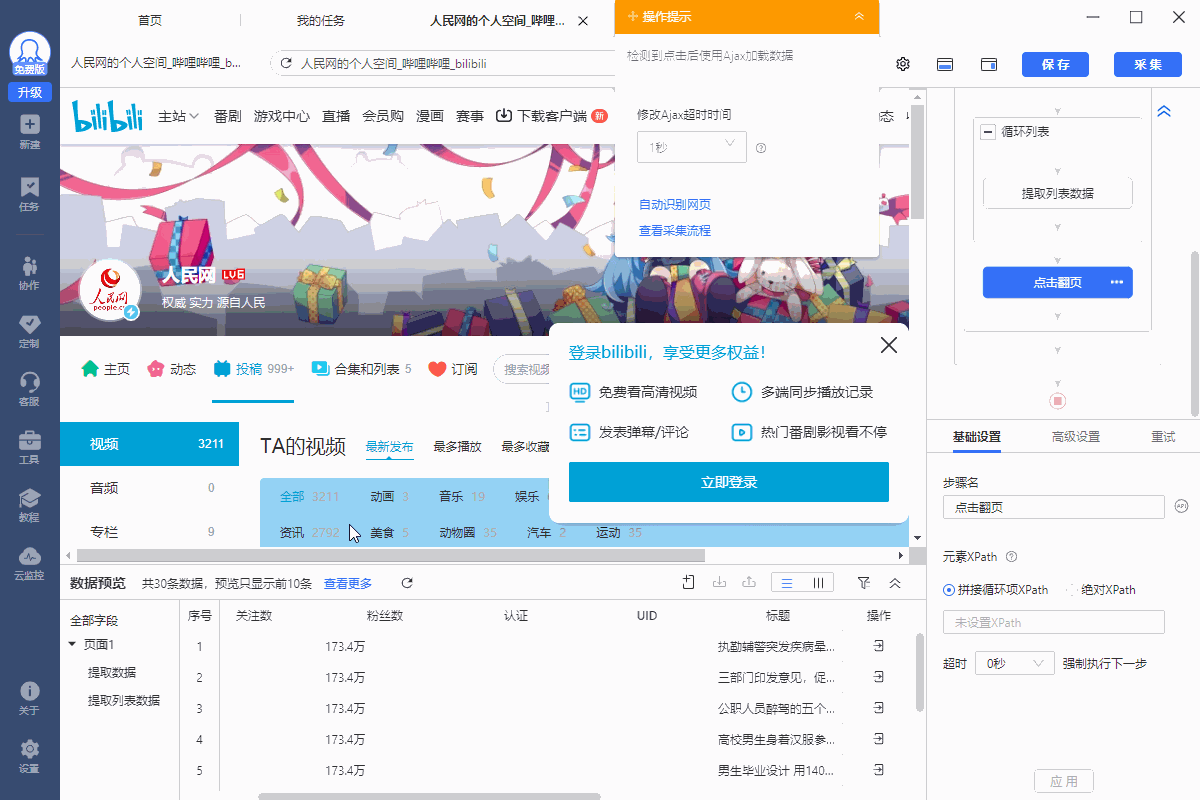The image size is (1200, 800).
Task: Switch to the 我的任务 tab
Action: 322,20
